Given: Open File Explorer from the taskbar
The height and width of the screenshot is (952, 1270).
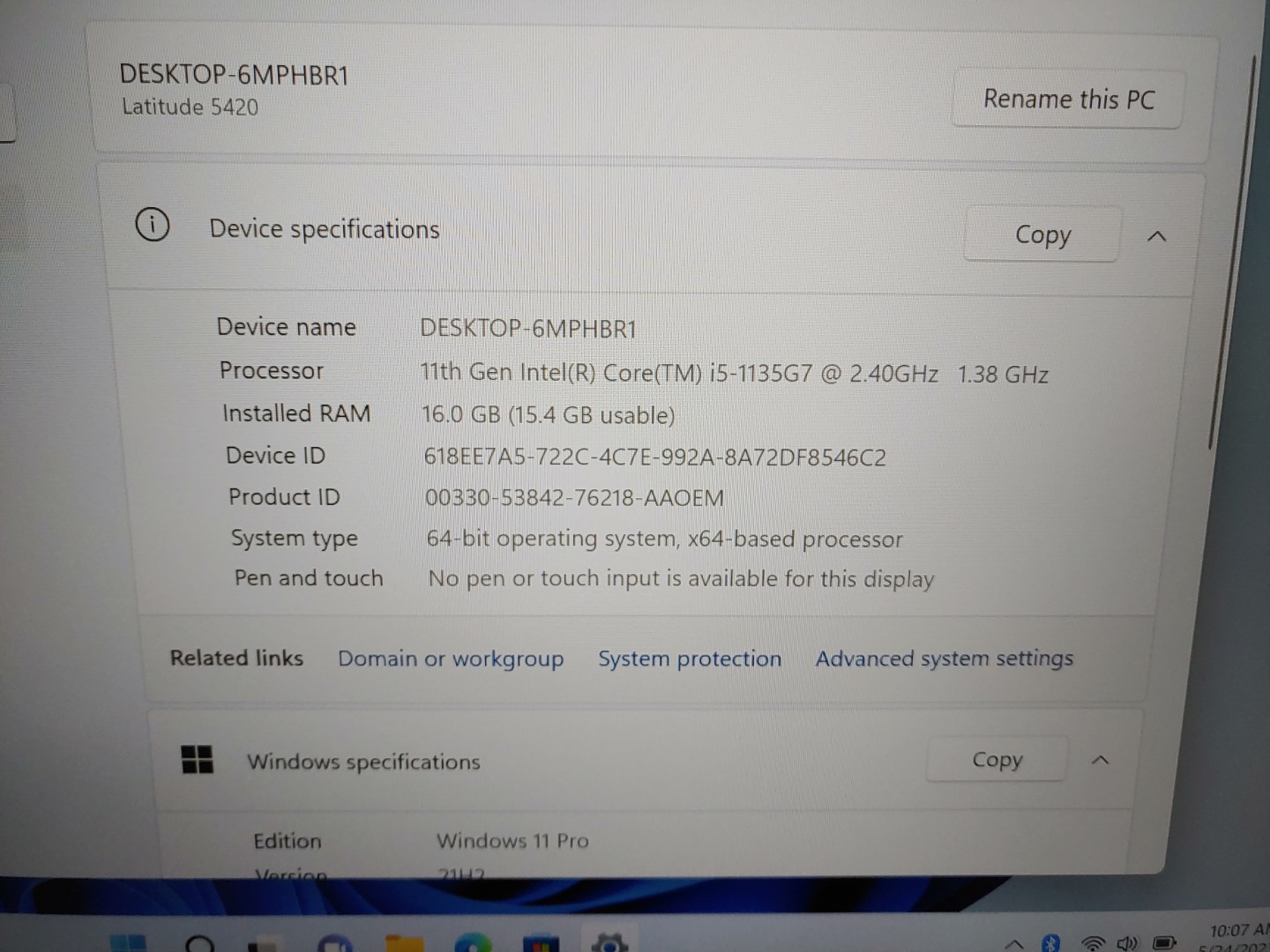Looking at the screenshot, I should (x=404, y=943).
